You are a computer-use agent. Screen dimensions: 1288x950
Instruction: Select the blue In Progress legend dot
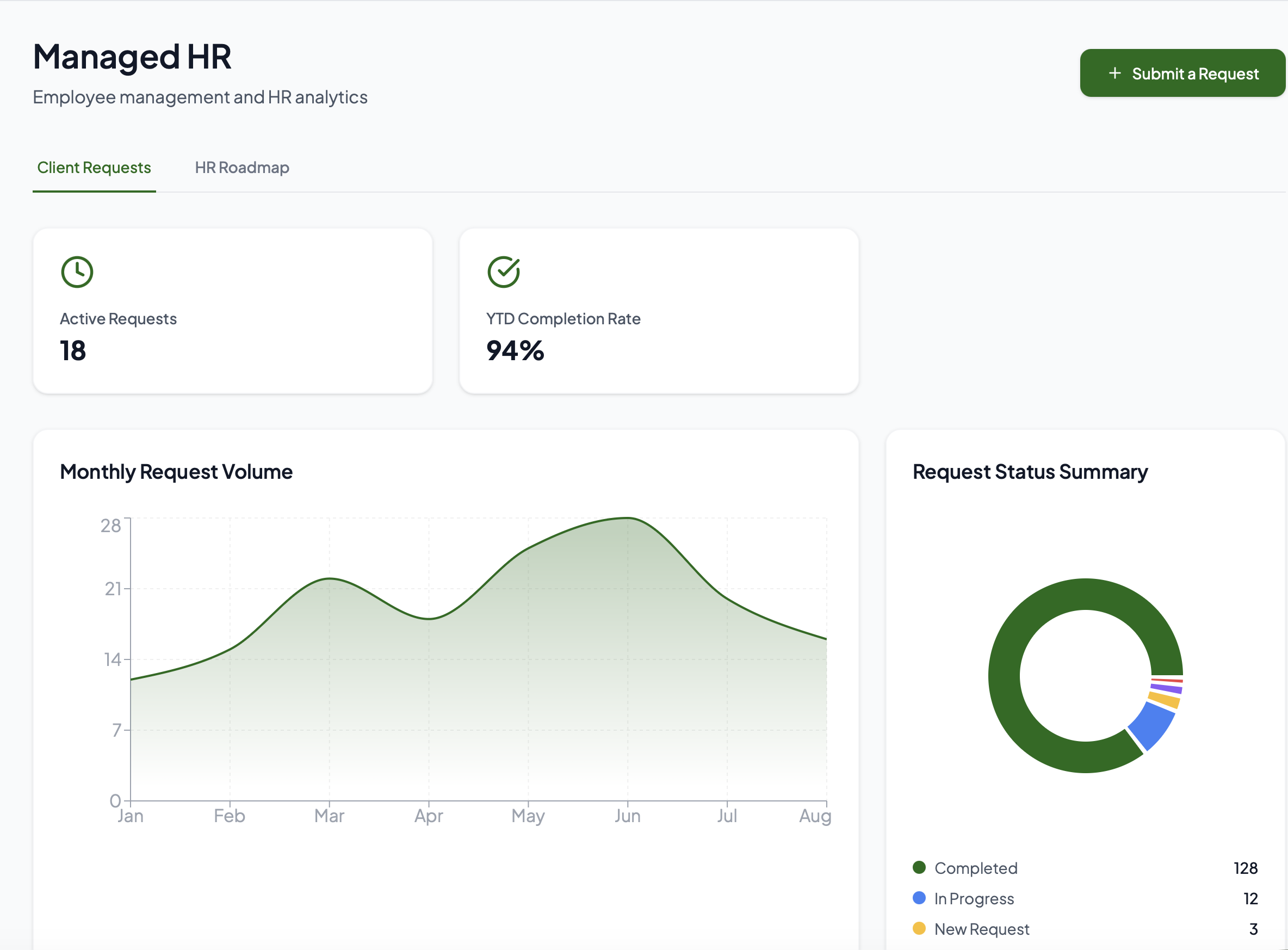(919, 898)
